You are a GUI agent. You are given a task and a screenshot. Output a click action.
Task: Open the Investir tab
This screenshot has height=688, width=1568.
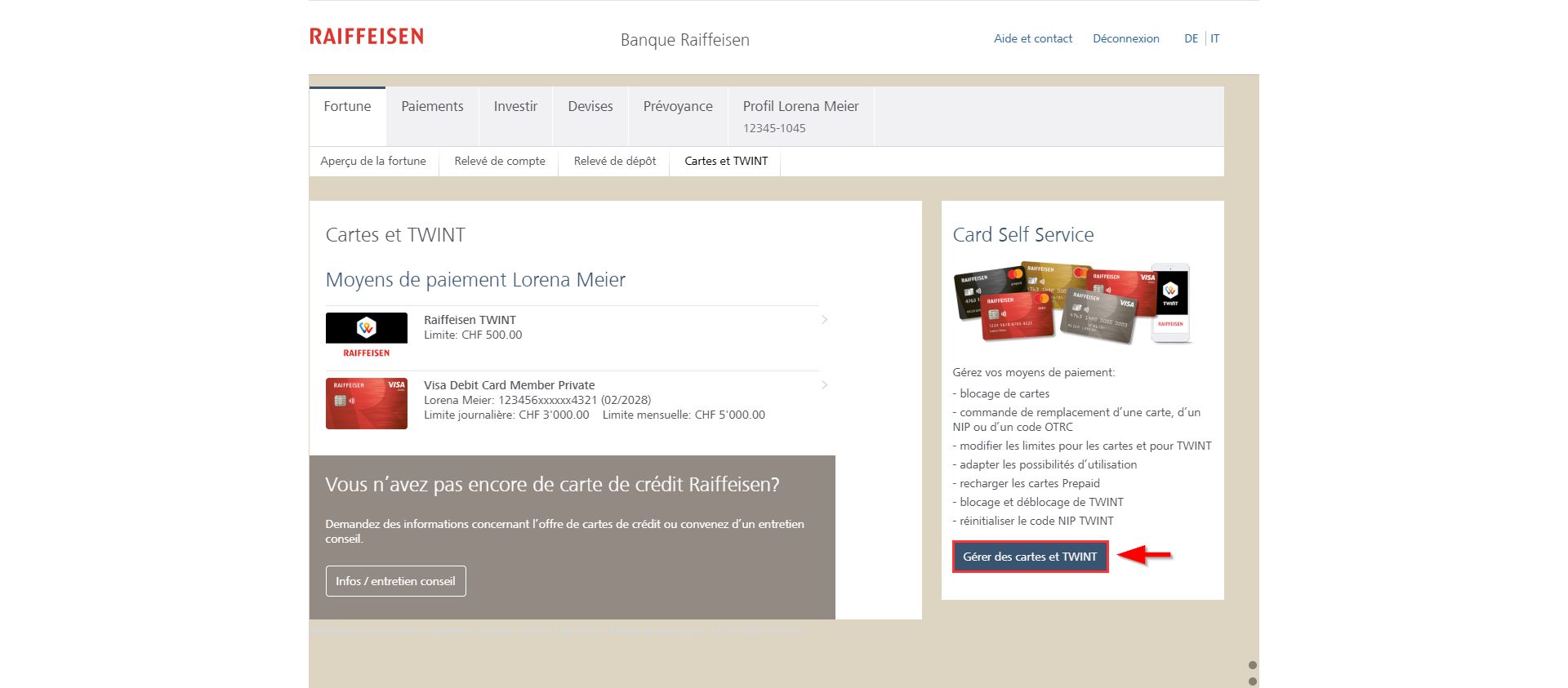(x=515, y=107)
